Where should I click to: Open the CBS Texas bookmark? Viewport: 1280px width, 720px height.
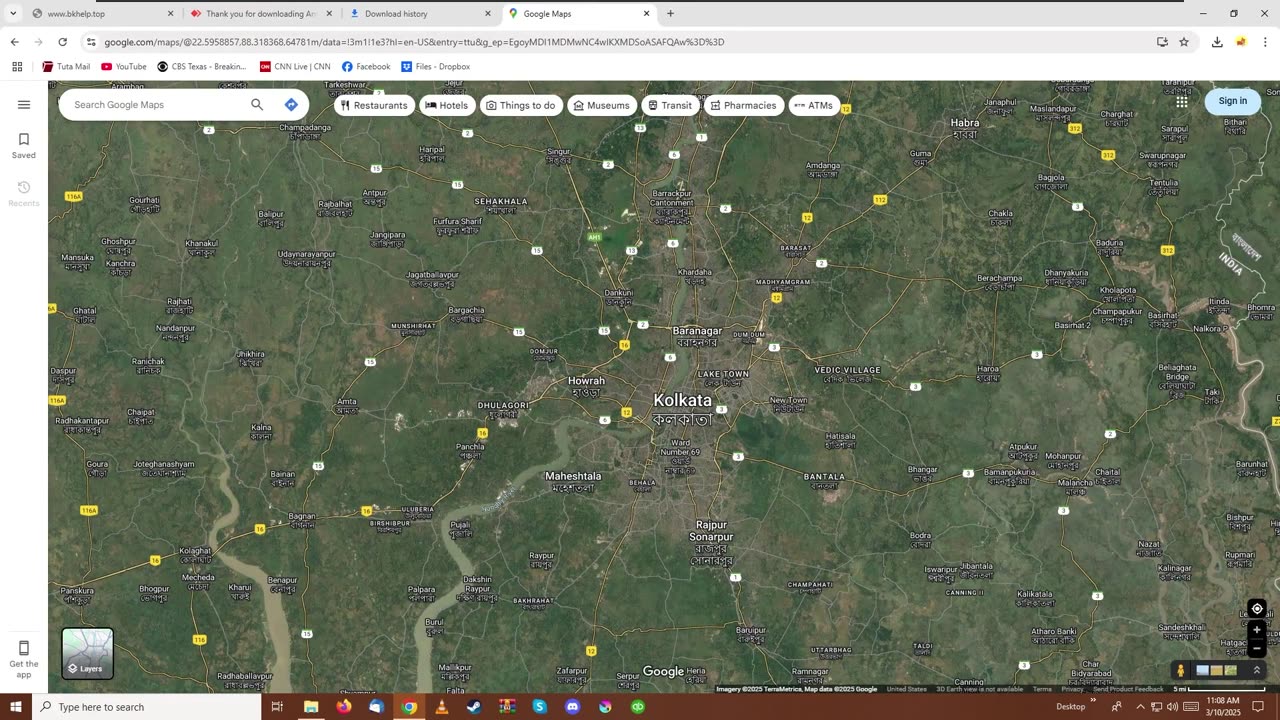(x=202, y=67)
